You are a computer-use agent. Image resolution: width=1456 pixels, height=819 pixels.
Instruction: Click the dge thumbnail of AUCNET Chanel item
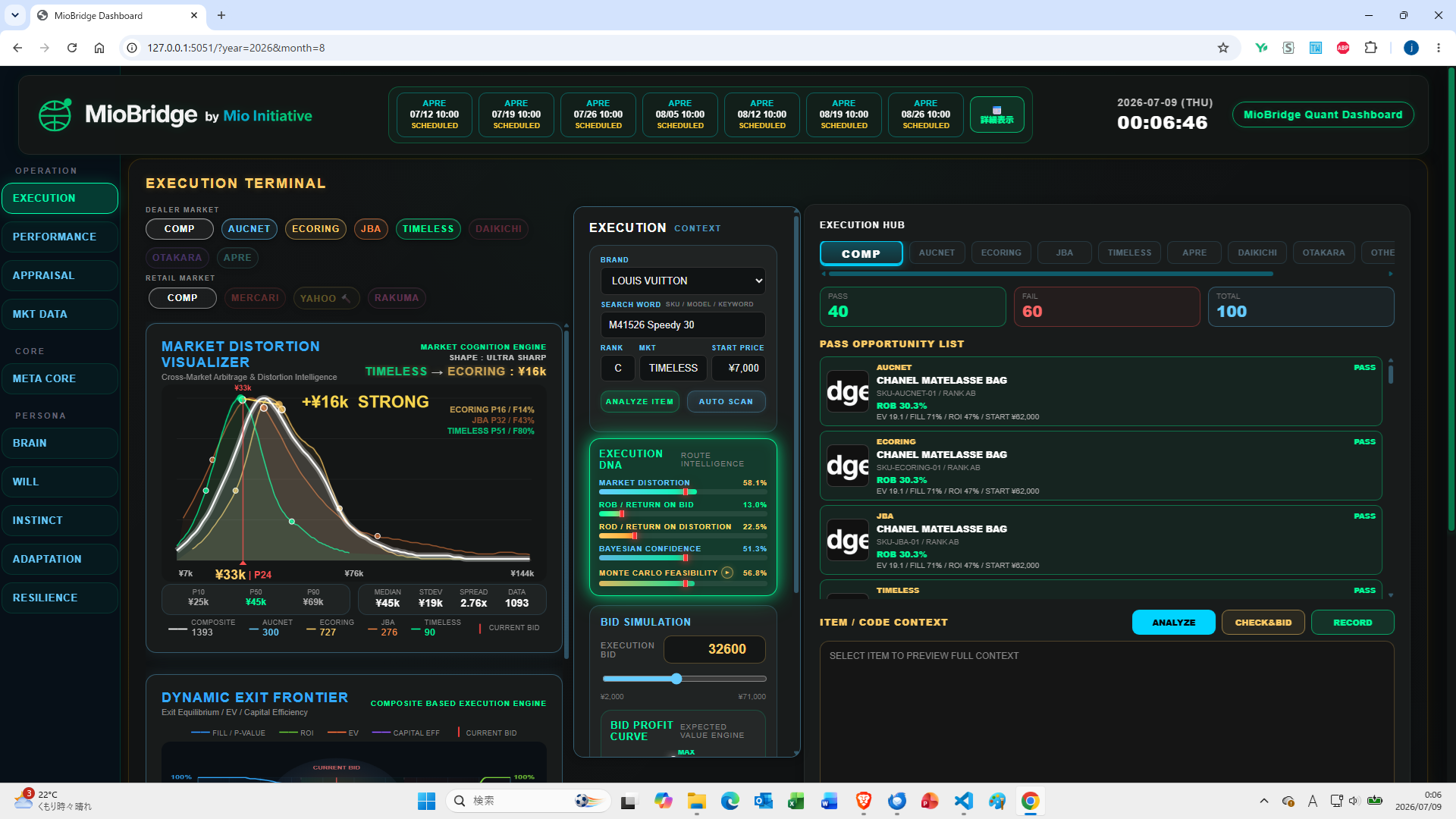coord(848,391)
